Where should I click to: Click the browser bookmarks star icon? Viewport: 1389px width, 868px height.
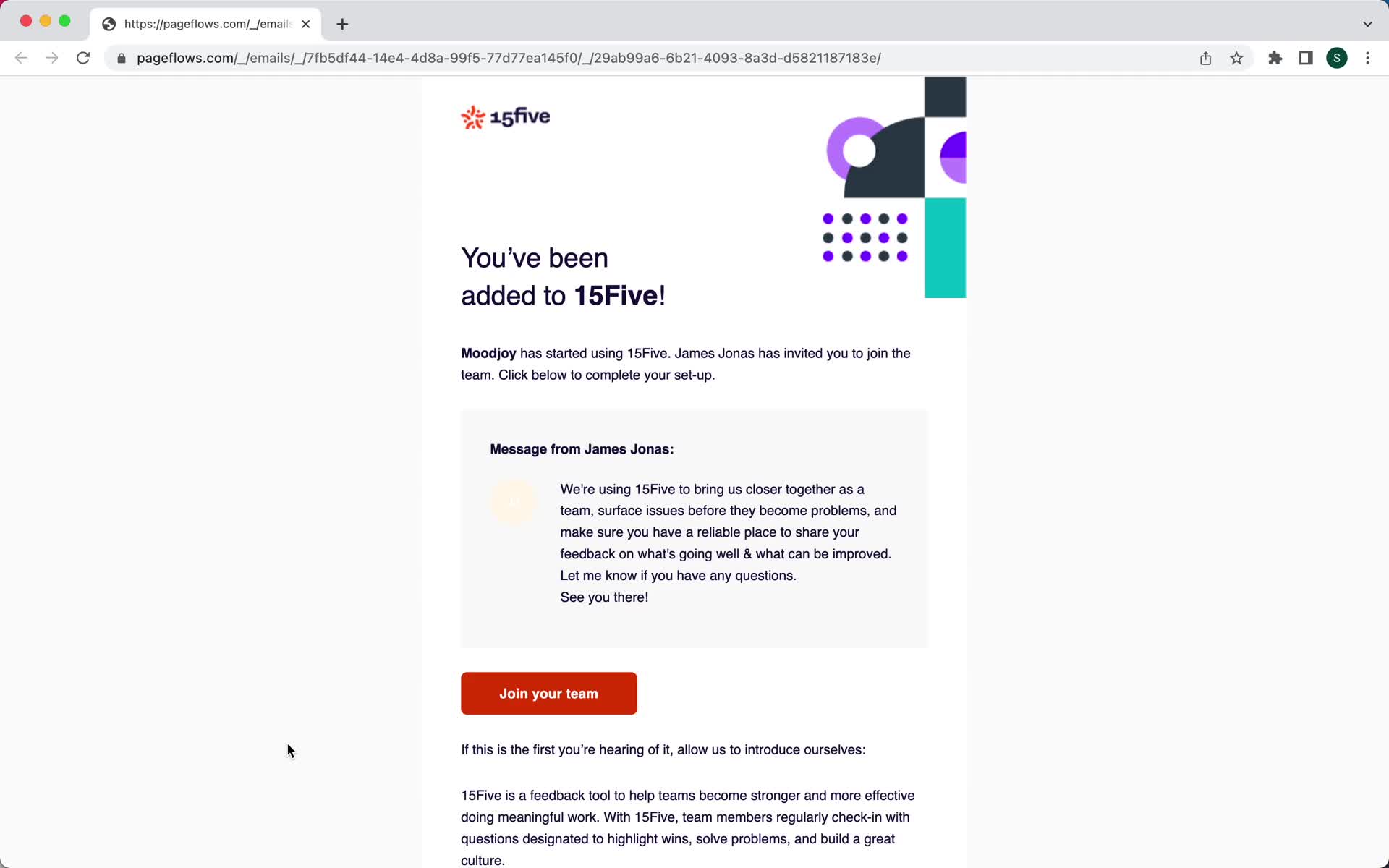coord(1238,58)
